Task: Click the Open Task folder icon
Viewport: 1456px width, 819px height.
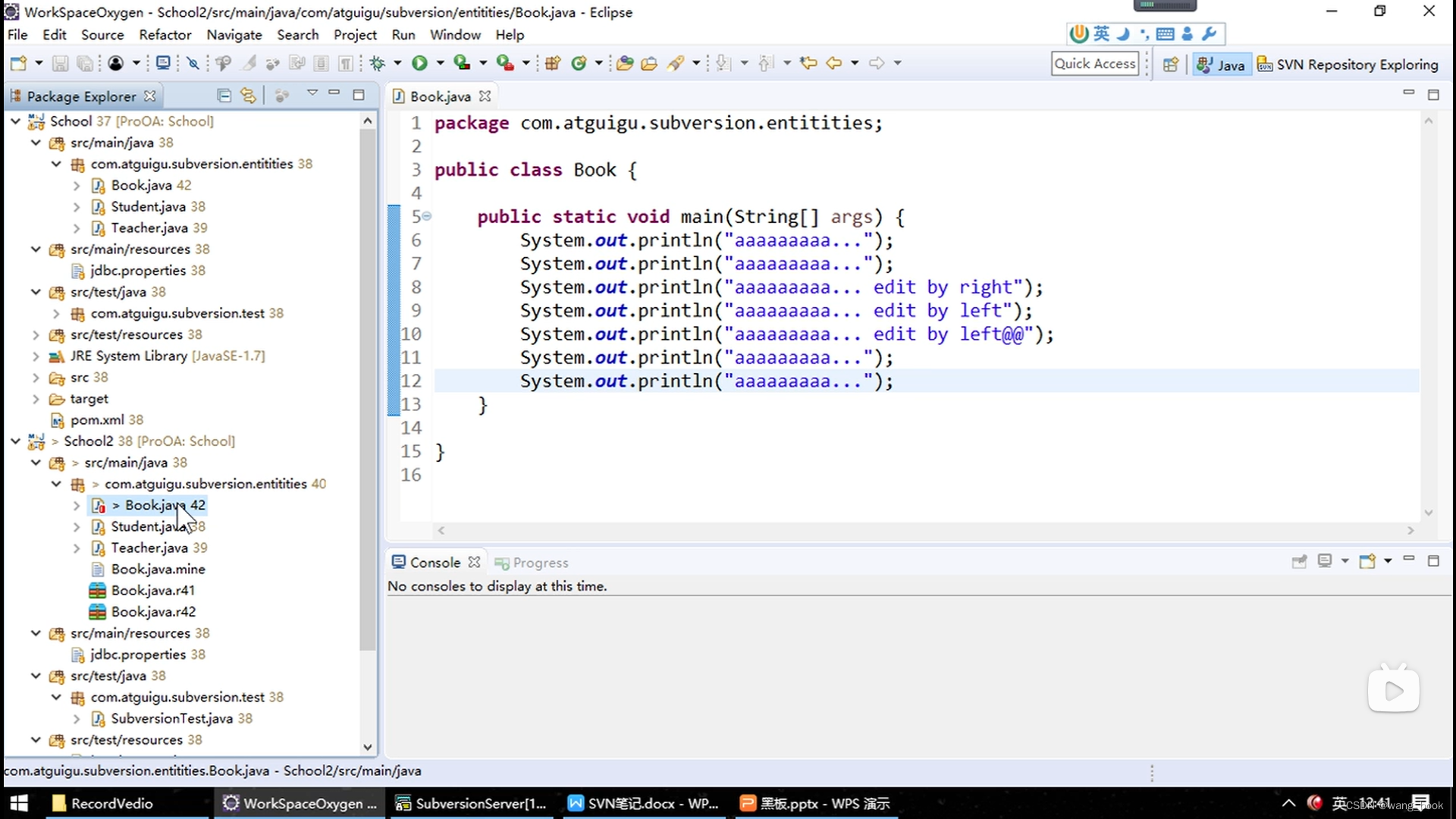Action: click(x=649, y=63)
